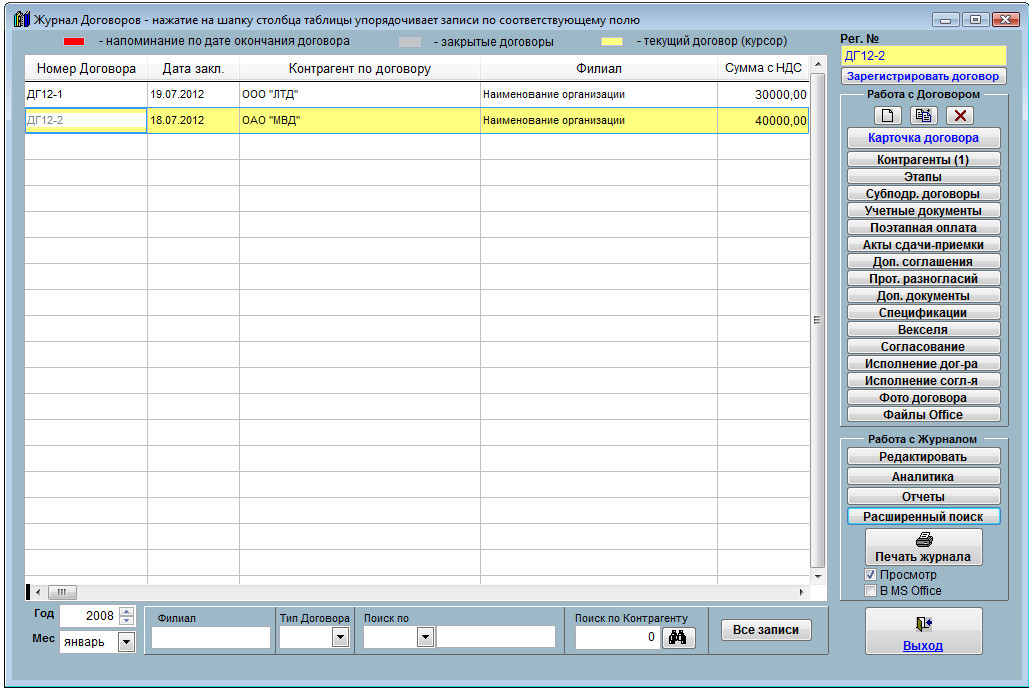Click the horizontal scrollbar right arrow
The image size is (1029, 689).
click(x=801, y=593)
